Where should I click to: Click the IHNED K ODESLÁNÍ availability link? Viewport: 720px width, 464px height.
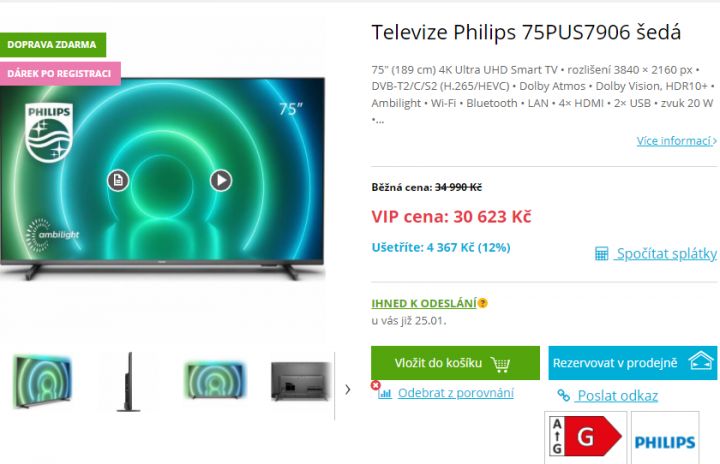point(424,303)
